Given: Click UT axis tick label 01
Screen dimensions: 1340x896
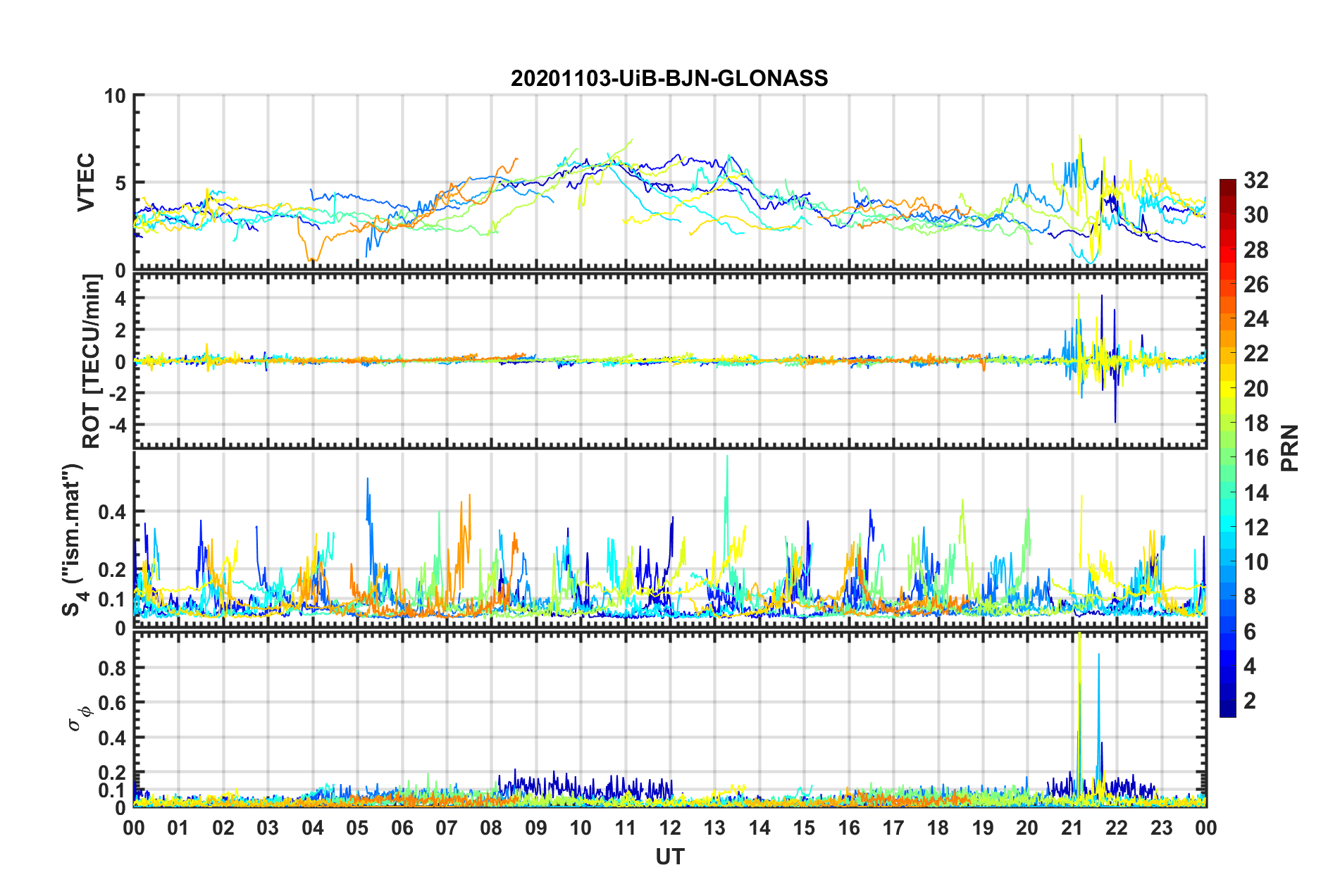Looking at the screenshot, I should click(178, 828).
